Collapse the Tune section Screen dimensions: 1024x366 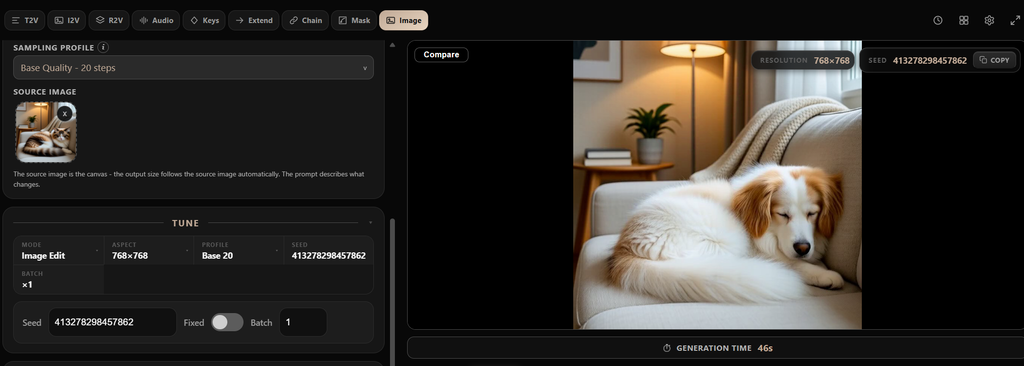click(370, 223)
